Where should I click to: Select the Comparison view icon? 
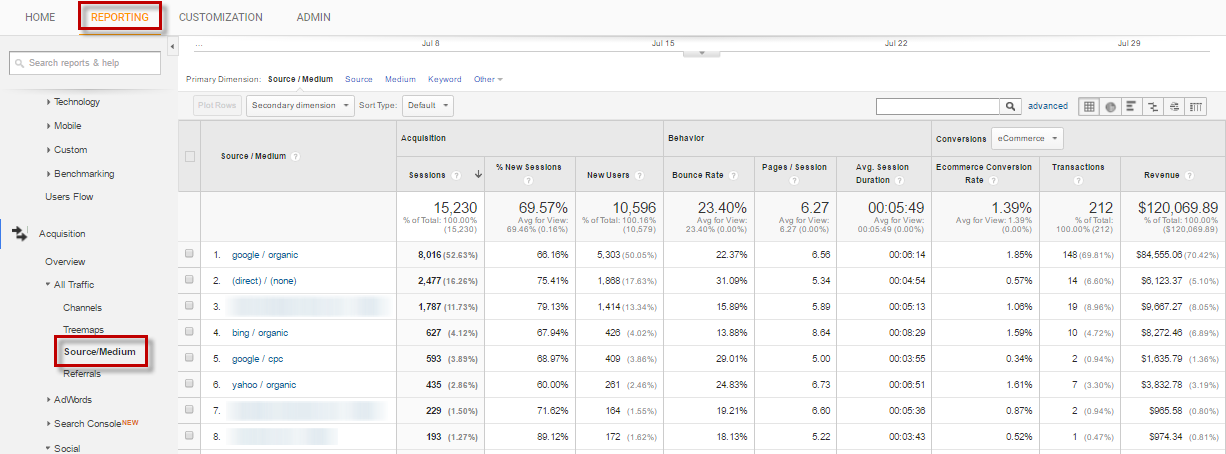coord(1153,106)
